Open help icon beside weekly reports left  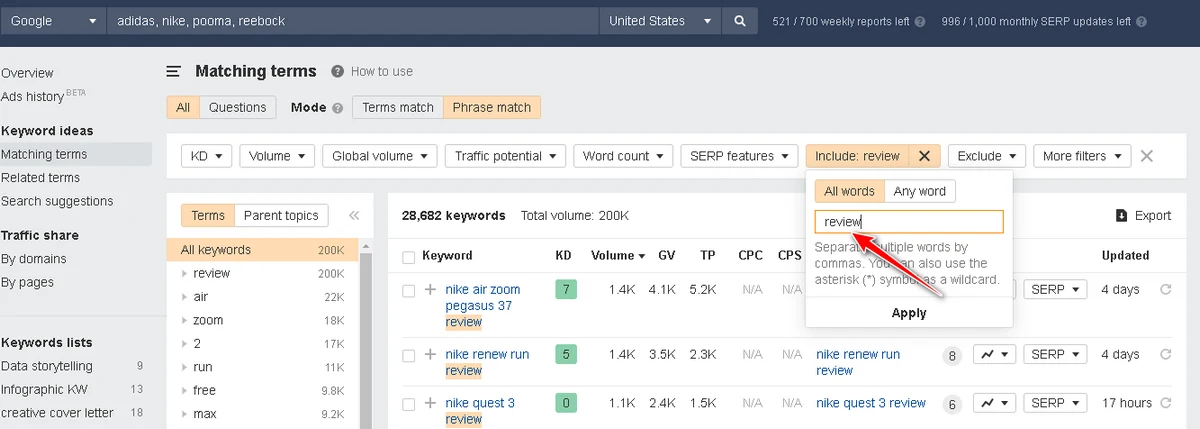click(919, 21)
